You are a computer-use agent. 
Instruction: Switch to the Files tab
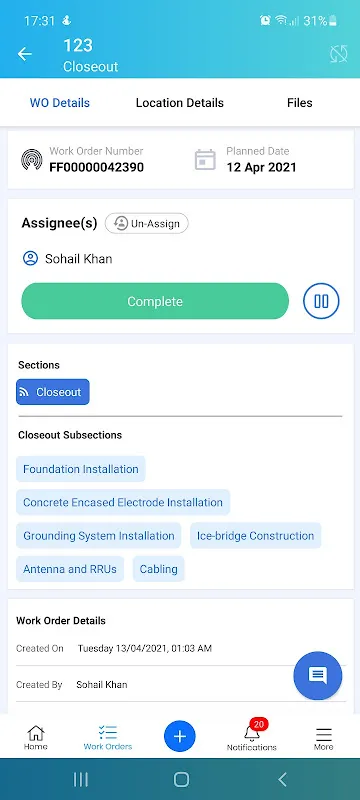[x=299, y=103]
